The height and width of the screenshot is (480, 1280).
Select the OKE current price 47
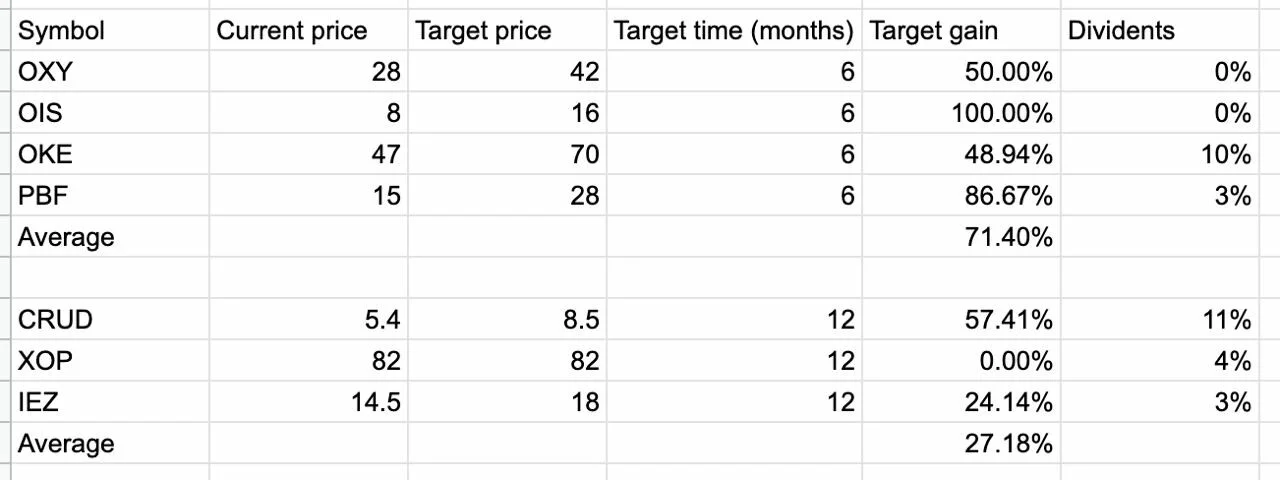pos(308,154)
